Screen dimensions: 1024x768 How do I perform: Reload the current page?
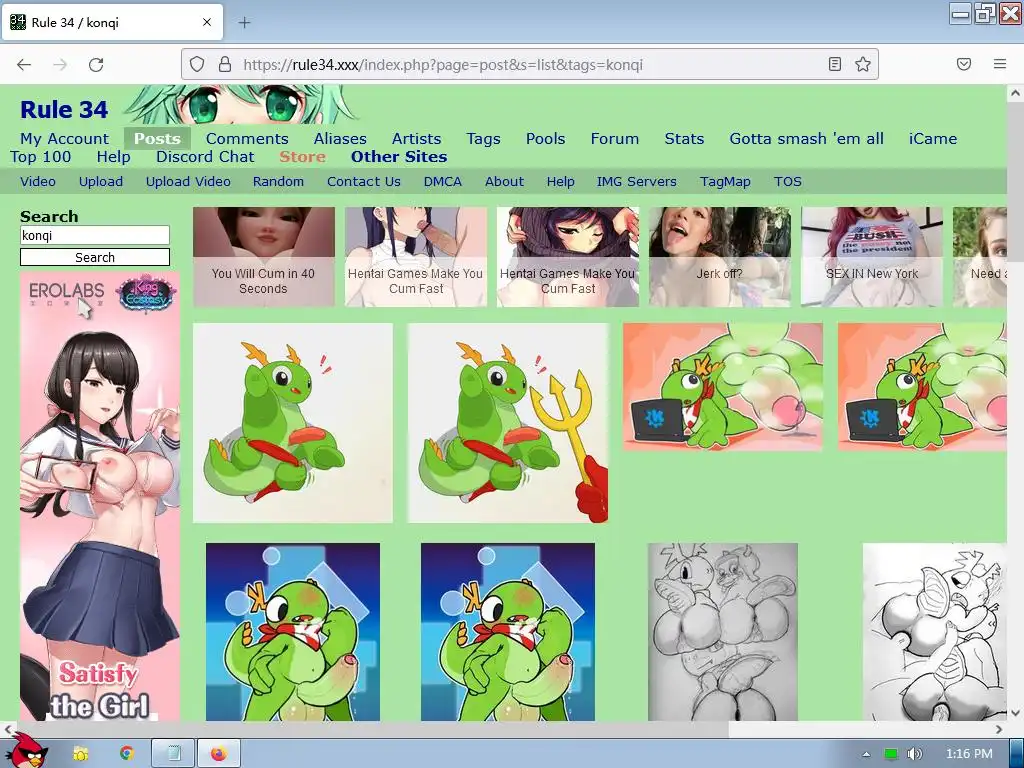[96, 64]
